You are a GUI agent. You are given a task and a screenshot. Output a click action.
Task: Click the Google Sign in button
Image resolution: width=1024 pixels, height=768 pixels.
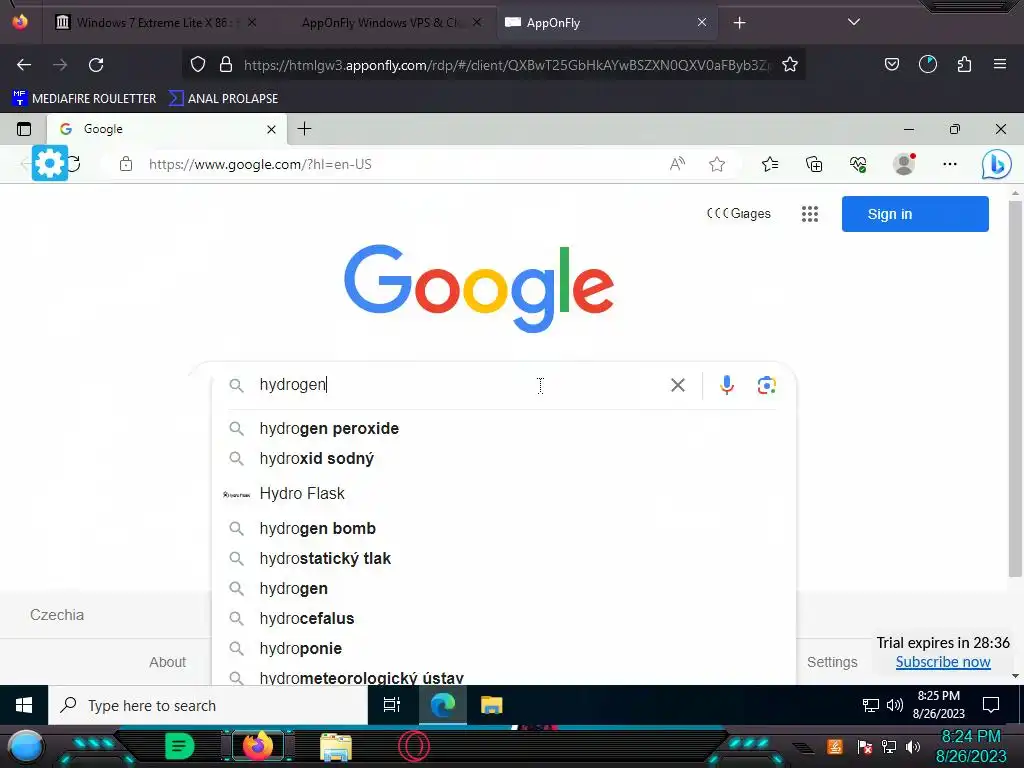point(915,214)
